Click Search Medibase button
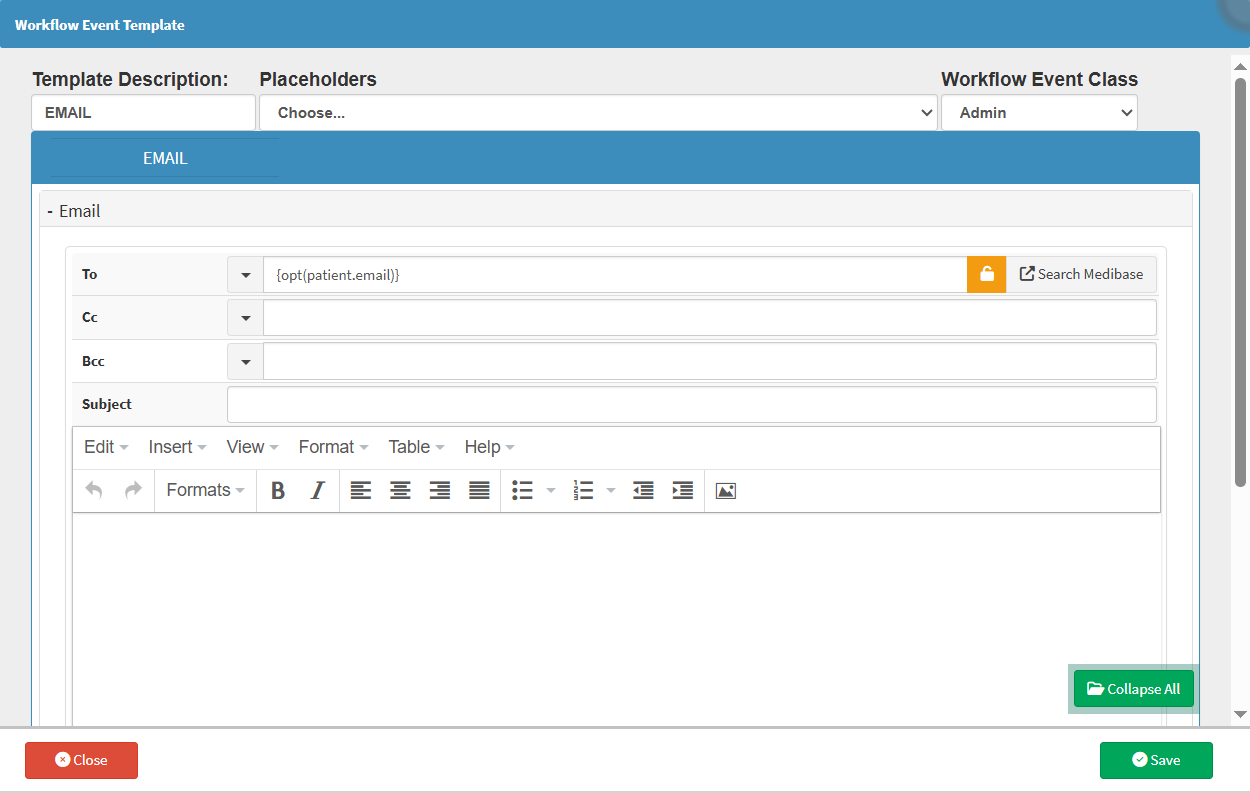The width and height of the screenshot is (1250, 793). [x=1081, y=274]
